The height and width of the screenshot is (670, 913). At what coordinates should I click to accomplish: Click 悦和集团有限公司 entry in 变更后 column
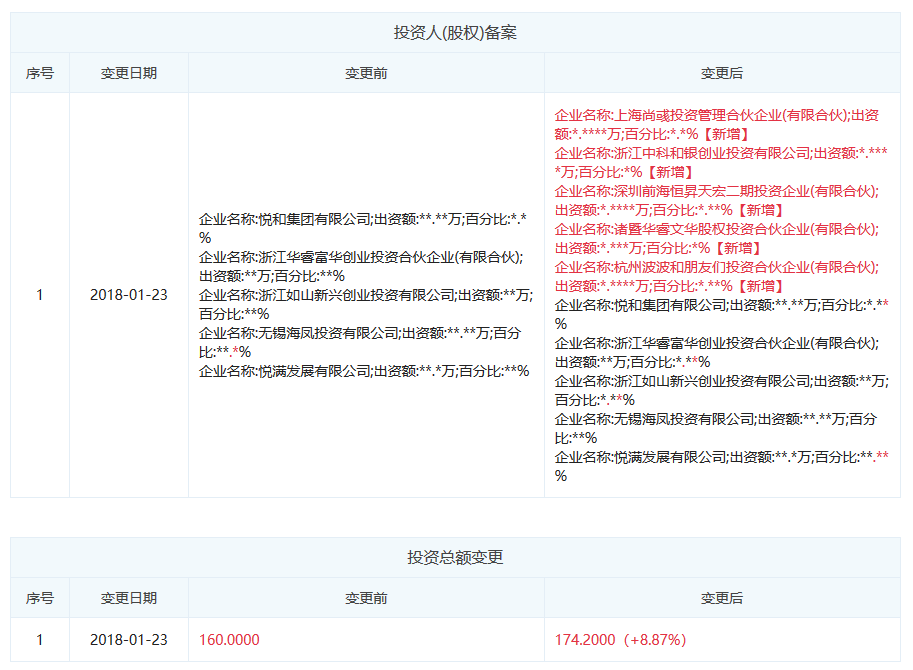pyautogui.click(x=721, y=314)
